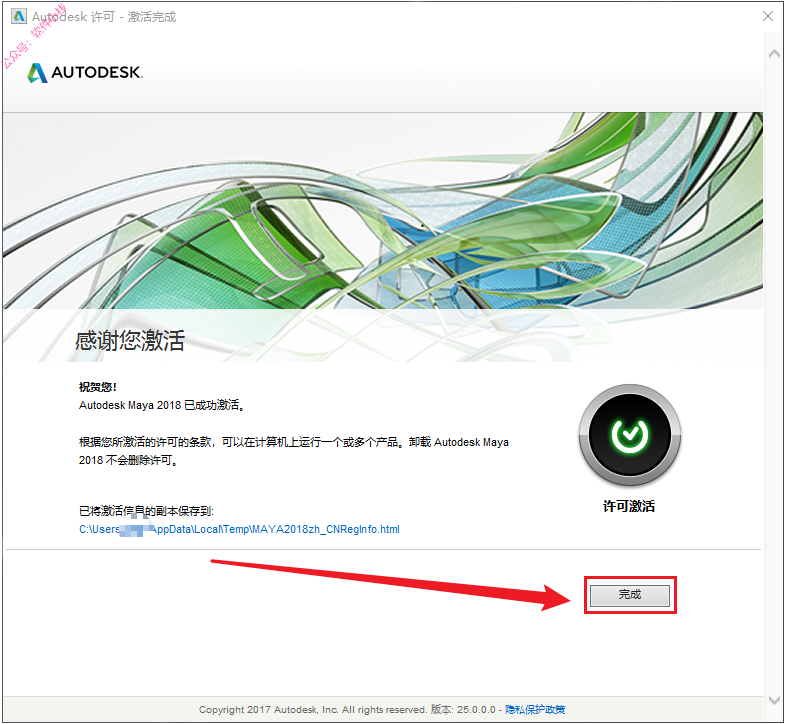The image size is (786, 724).
Task: Click the '根据您所激活的许可的条款' paragraph
Action: [294, 451]
